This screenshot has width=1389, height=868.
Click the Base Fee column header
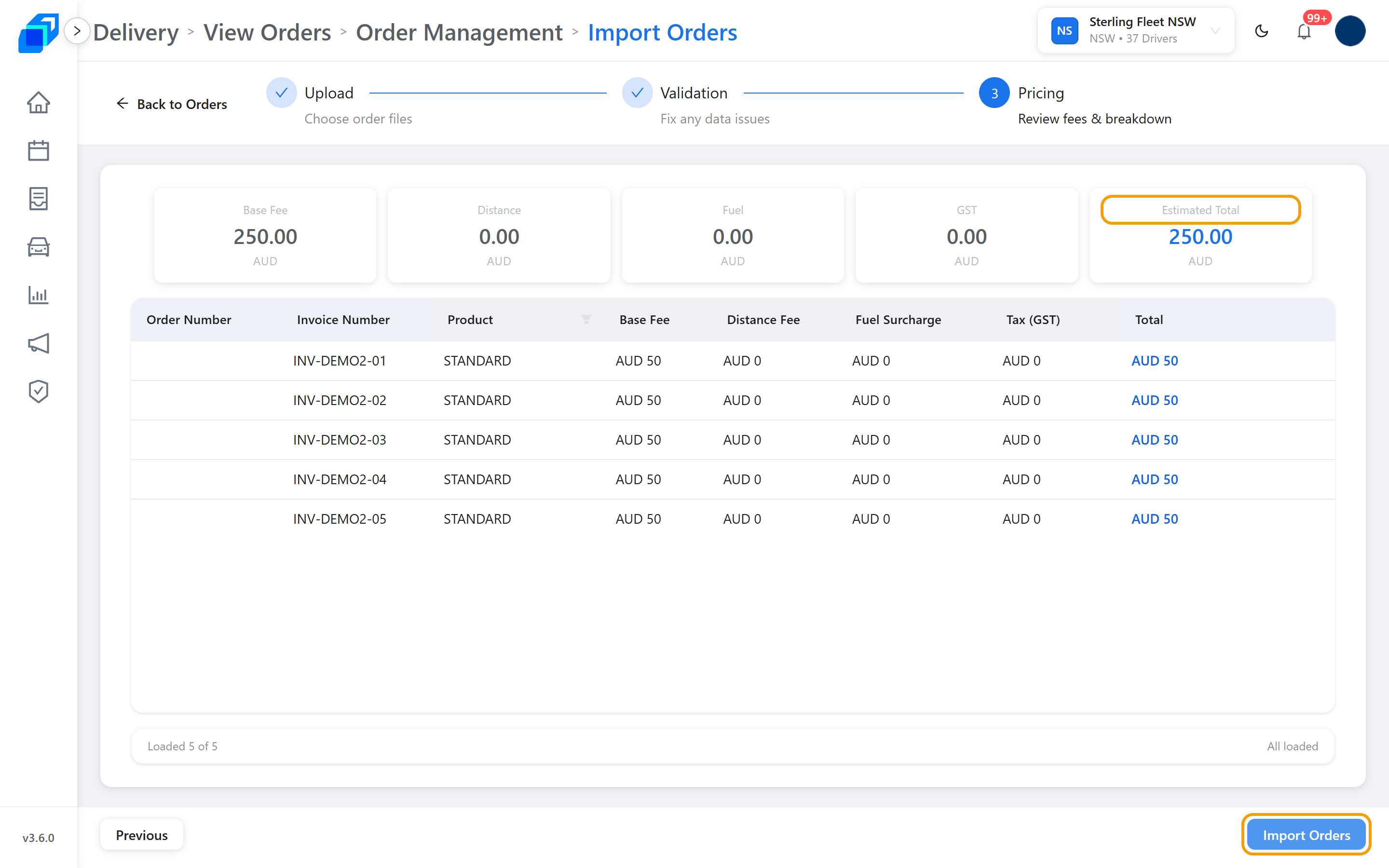click(644, 320)
